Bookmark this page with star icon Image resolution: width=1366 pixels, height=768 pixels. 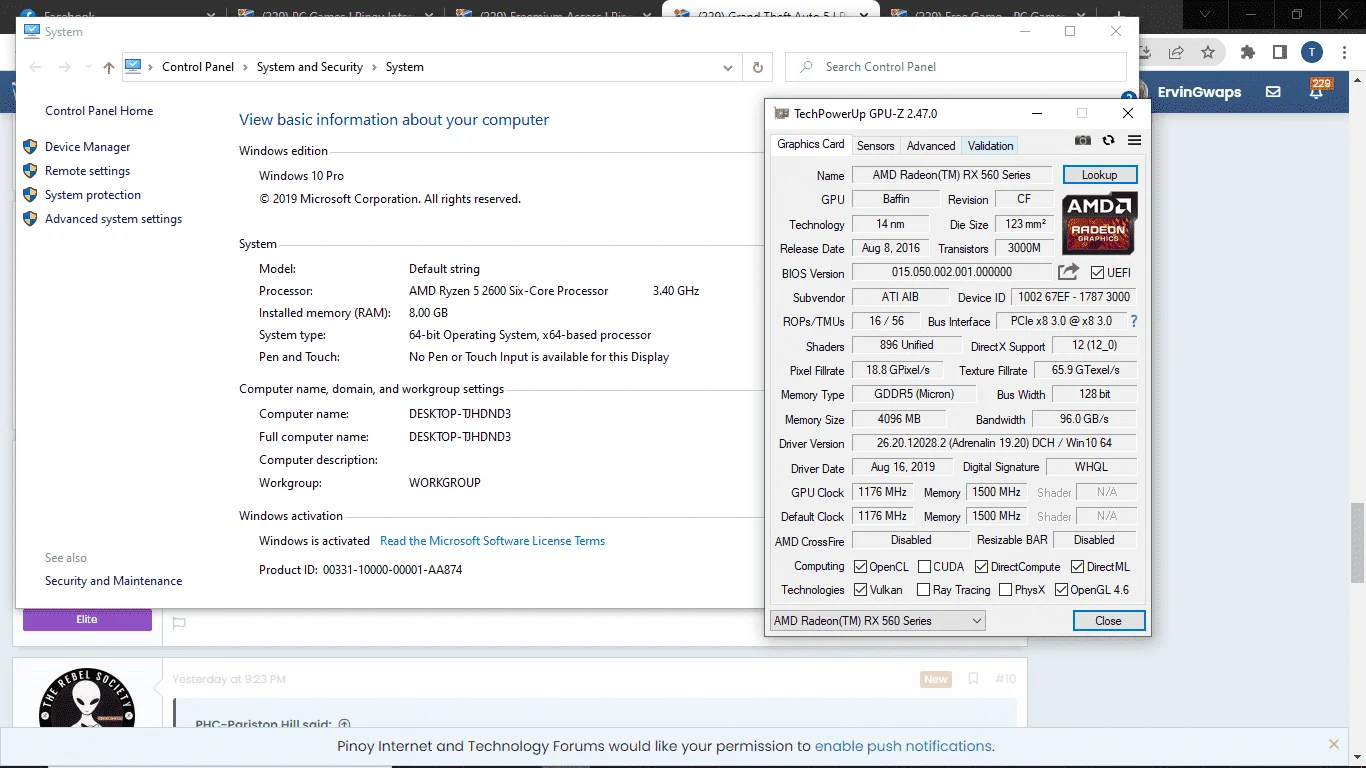pos(1208,52)
